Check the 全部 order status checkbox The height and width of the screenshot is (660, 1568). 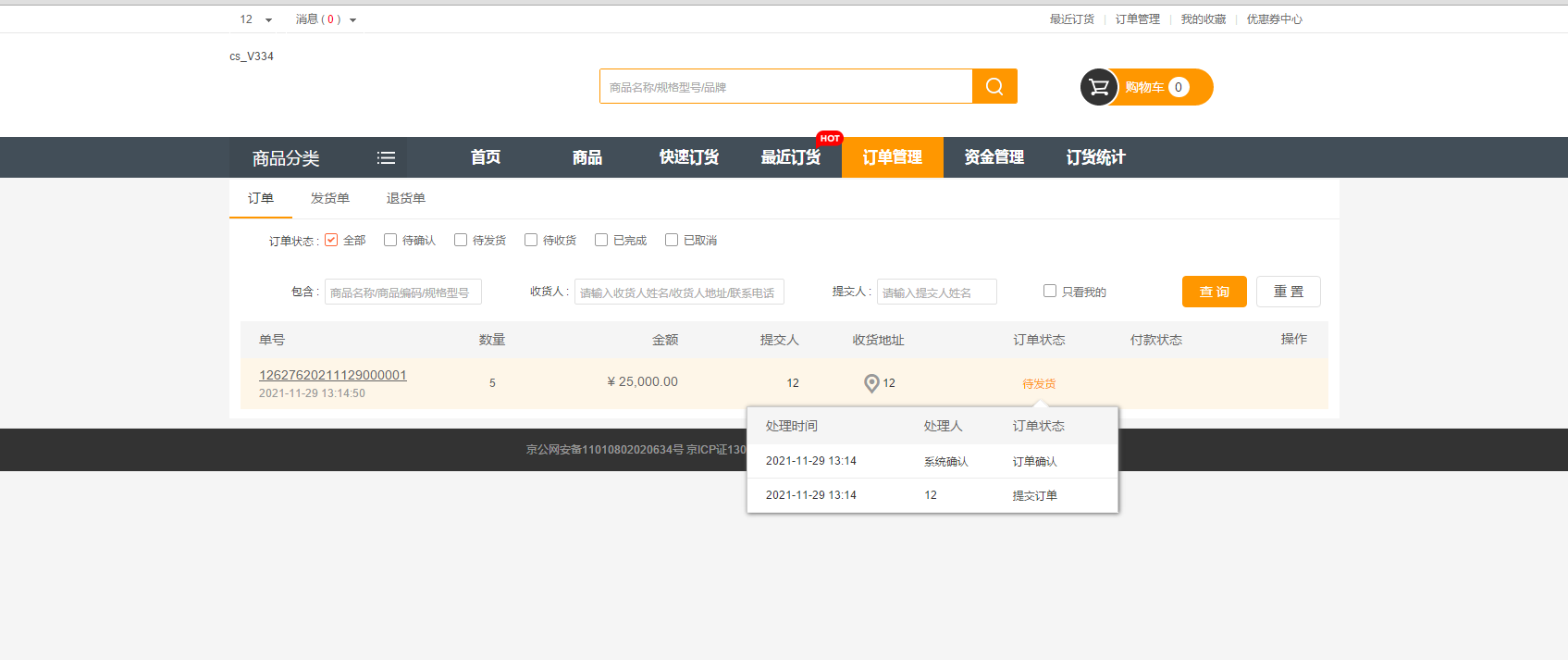[x=331, y=240]
